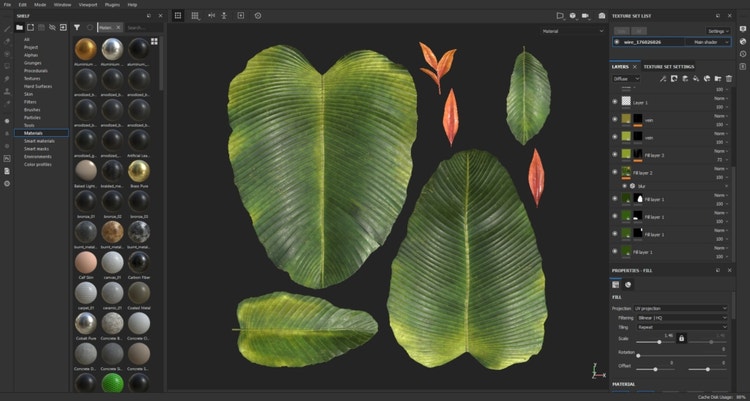750x401 pixels.
Task: Toggle visibility of Fill layer 2
Action: [615, 172]
